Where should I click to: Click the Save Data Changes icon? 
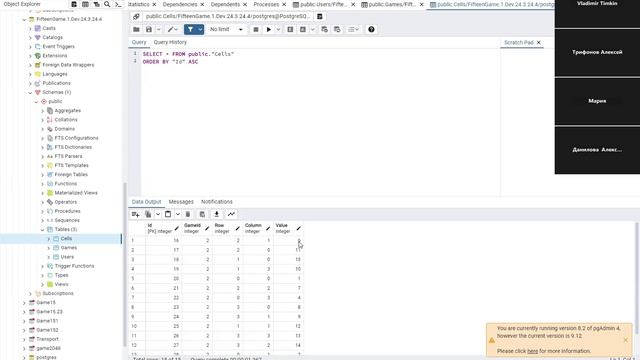click(202, 214)
